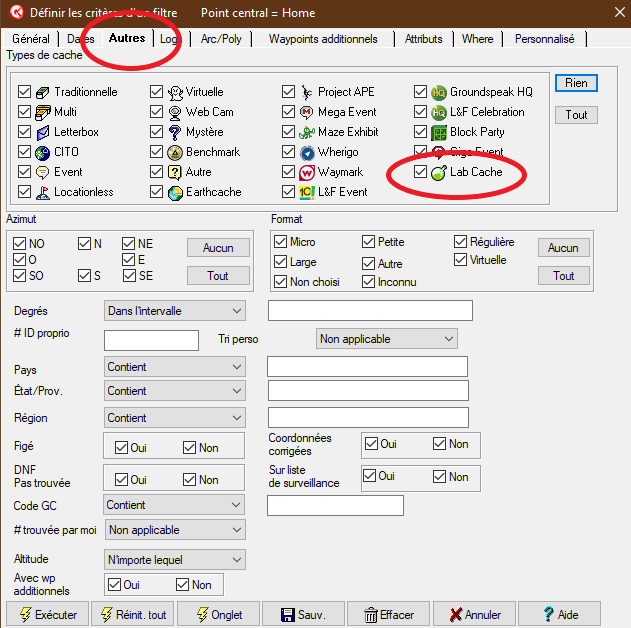Click Rien to deselect all cache types

[576, 83]
